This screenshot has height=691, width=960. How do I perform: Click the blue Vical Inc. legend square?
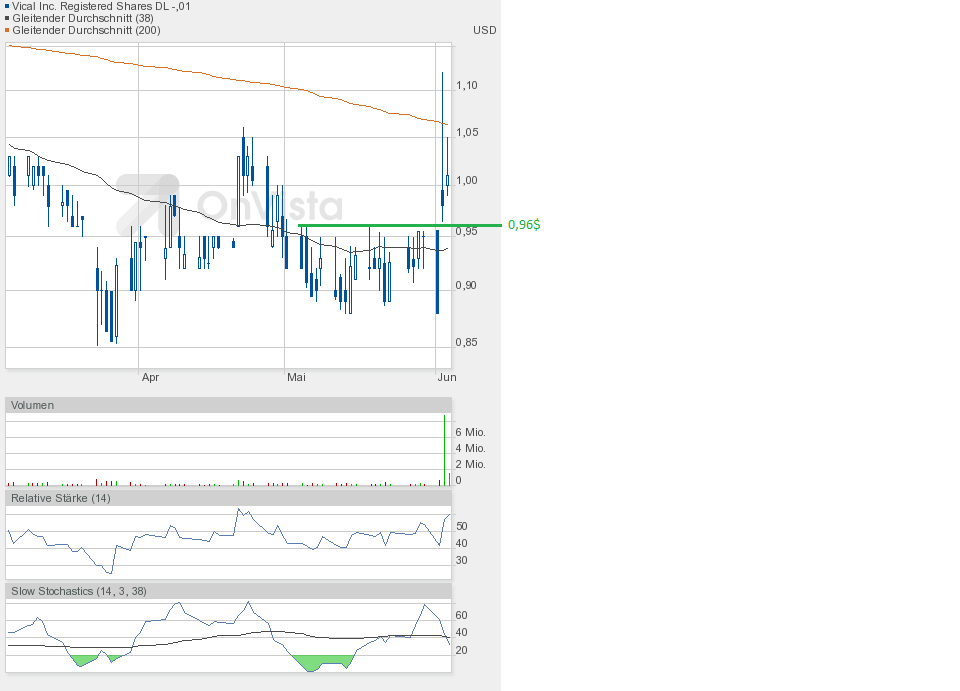point(7,6)
